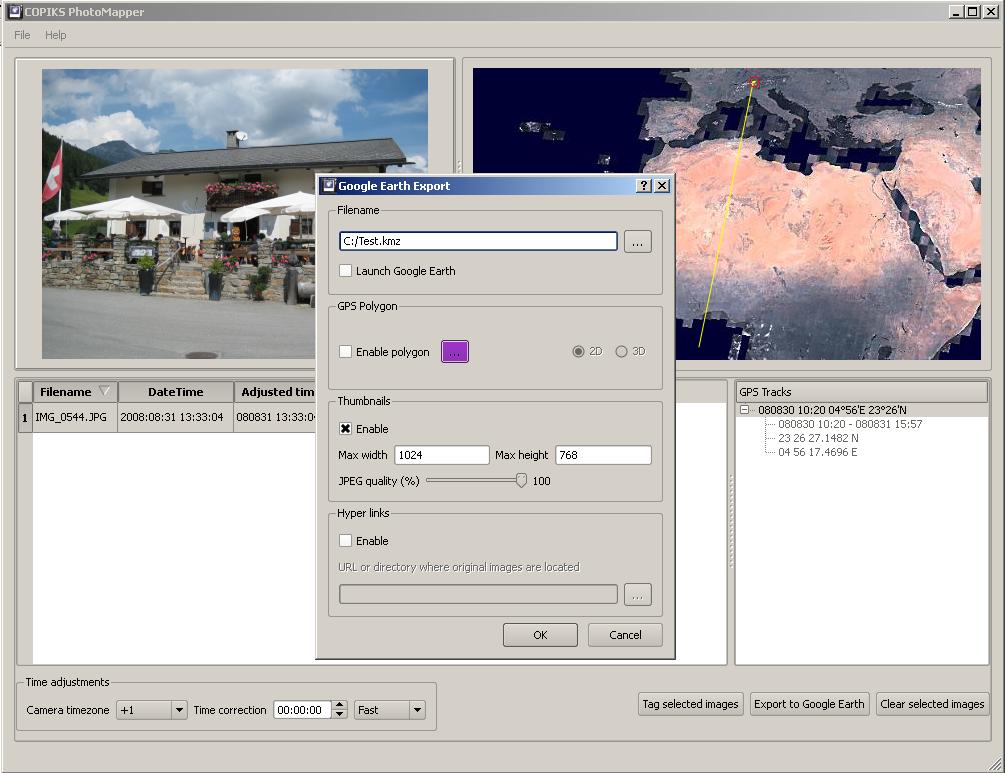1005x773 pixels.
Task: Decrease time correction with down arrow
Action: (x=340, y=715)
